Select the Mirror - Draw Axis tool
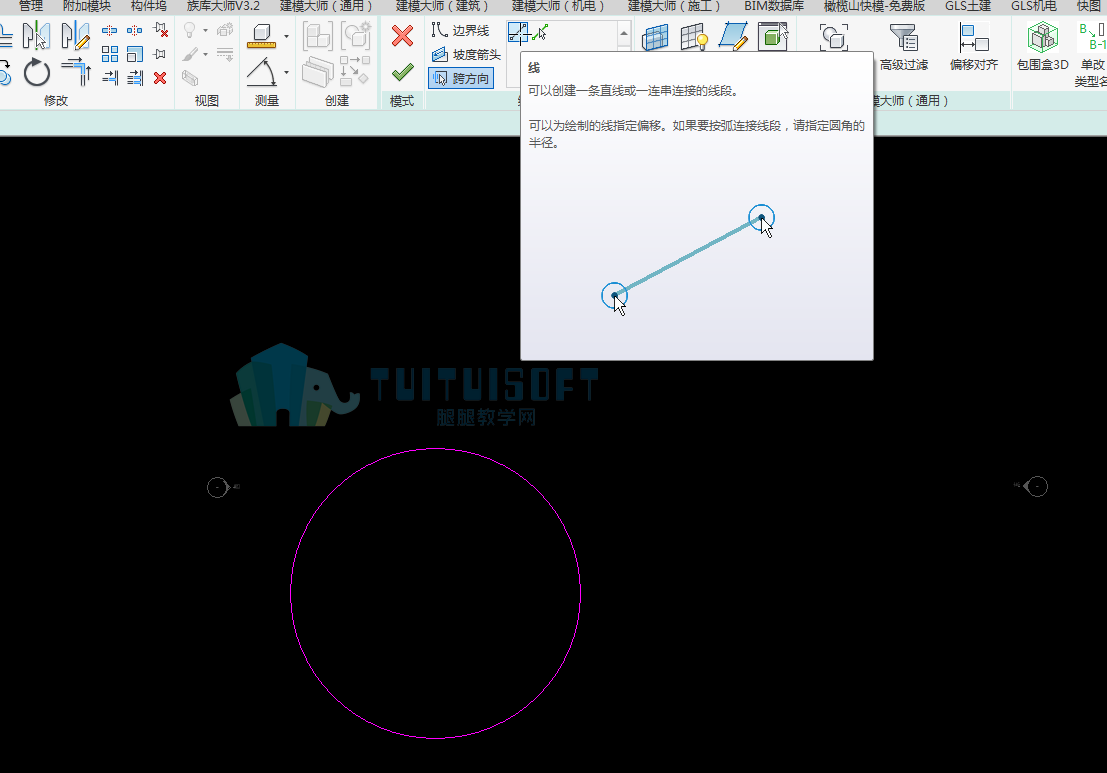This screenshot has width=1107, height=773. pos(76,36)
